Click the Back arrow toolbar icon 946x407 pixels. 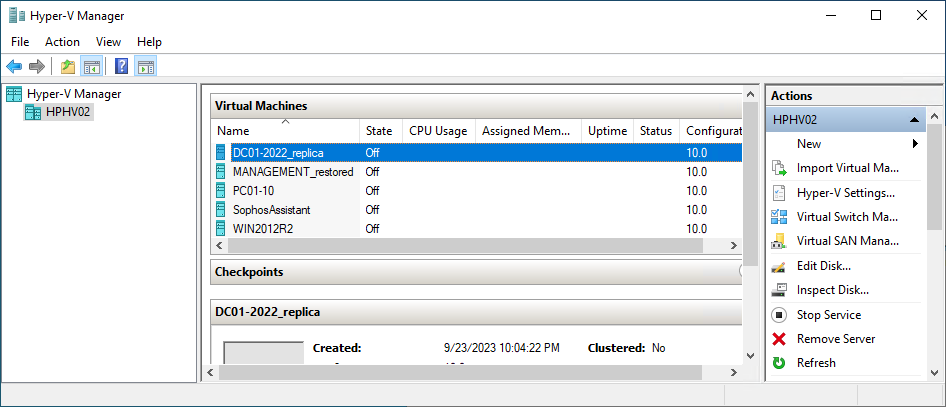[14, 67]
